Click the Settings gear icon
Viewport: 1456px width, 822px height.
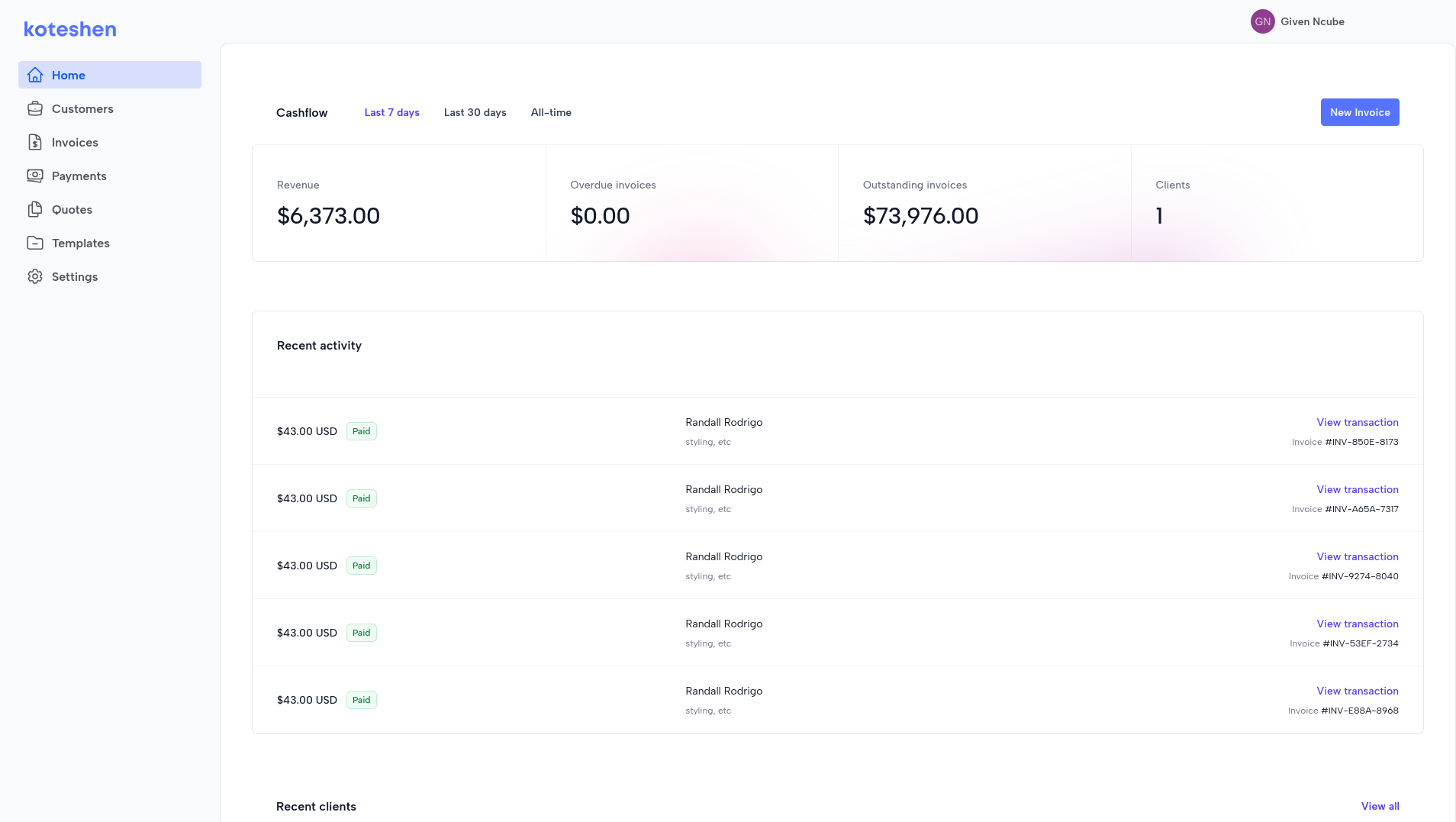point(35,276)
